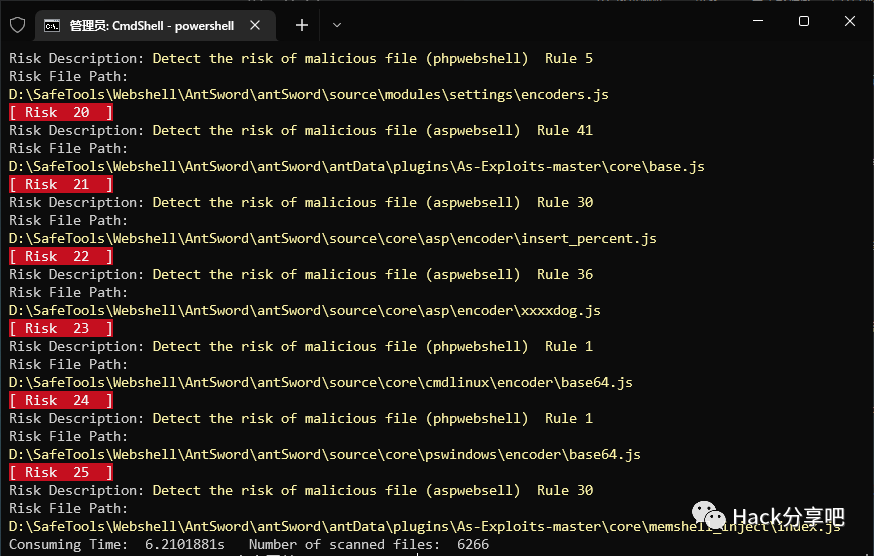874x556 pixels.
Task: Click the Rule 36 aspwebsell description
Action: pyautogui.click(x=373, y=274)
